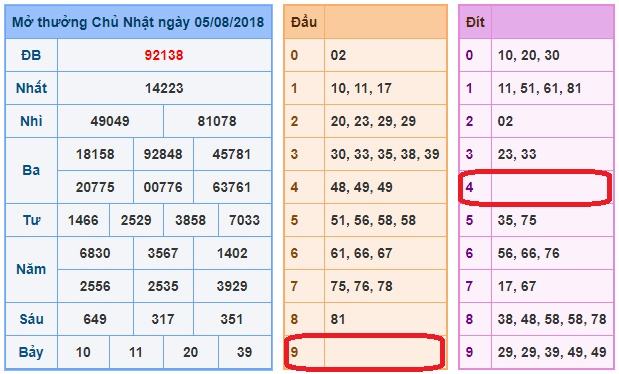Click the Đầu cell '75, 76, 78'
This screenshot has height=374, width=619.
[x=362, y=286]
